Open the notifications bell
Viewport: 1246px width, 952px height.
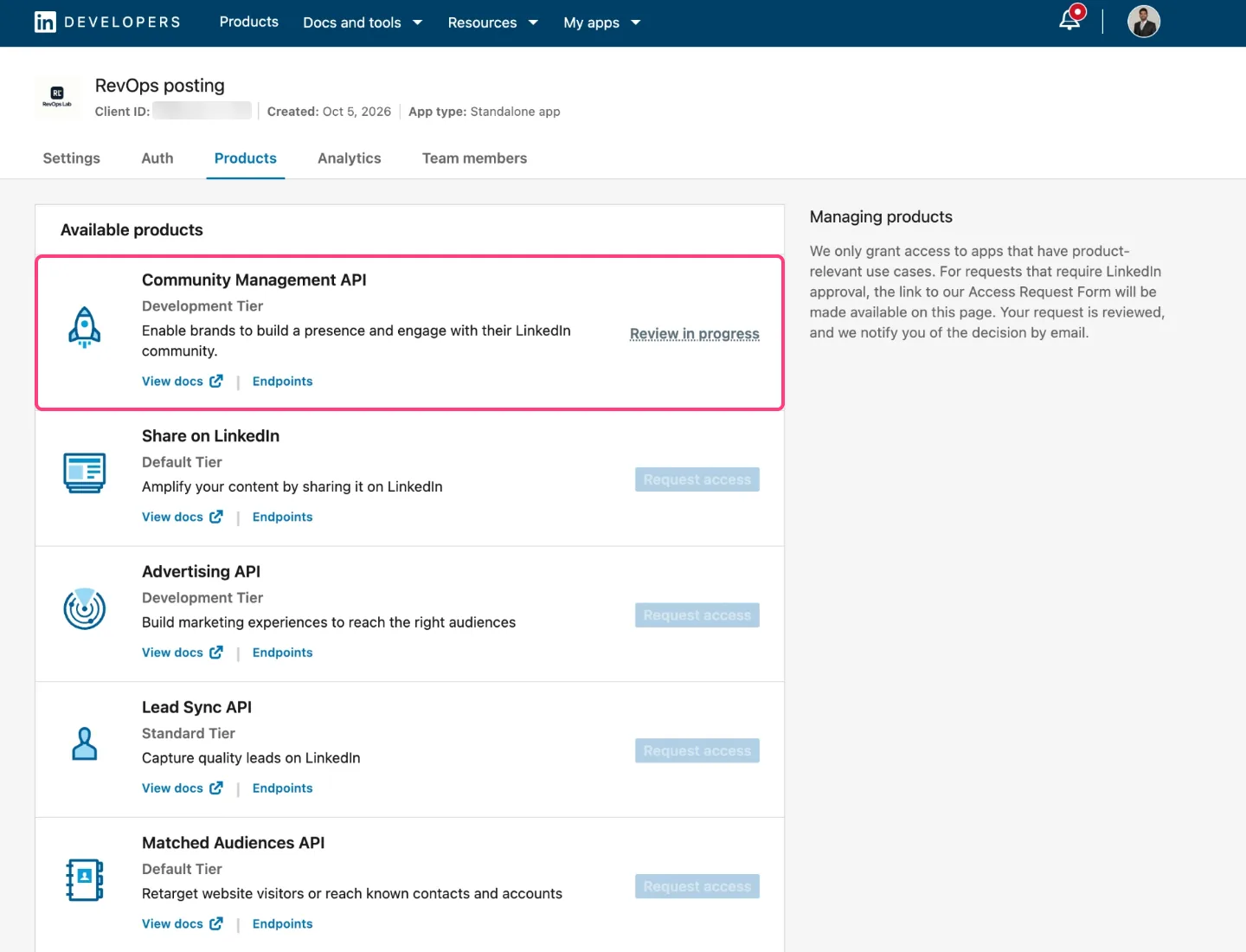pos(1070,20)
